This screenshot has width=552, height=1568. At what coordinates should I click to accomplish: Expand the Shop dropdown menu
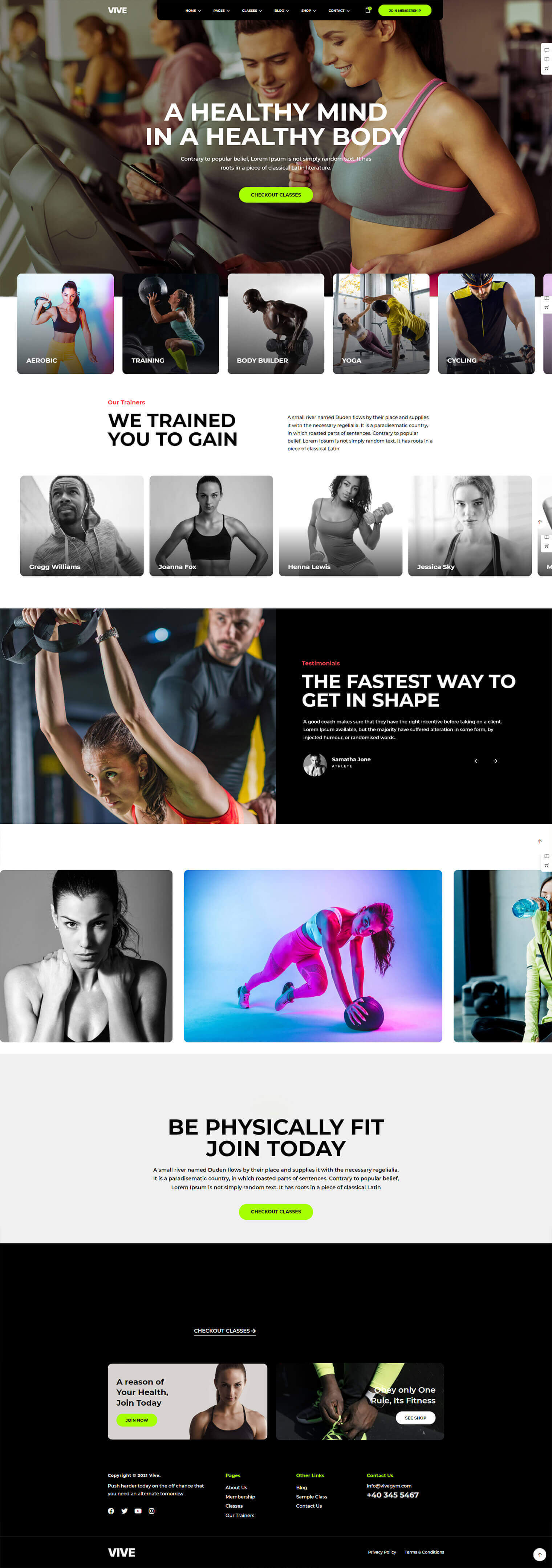[x=309, y=11]
